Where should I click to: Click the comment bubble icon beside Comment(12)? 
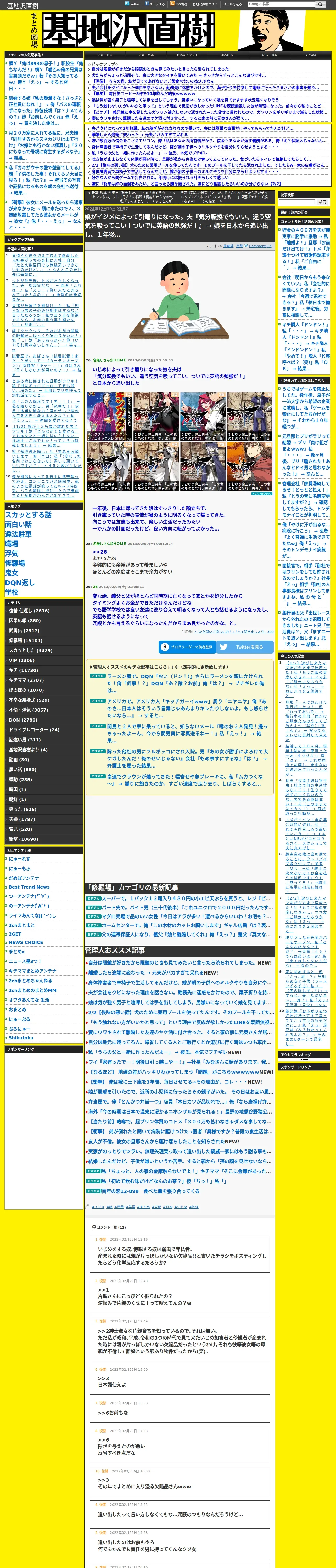tap(246, 246)
